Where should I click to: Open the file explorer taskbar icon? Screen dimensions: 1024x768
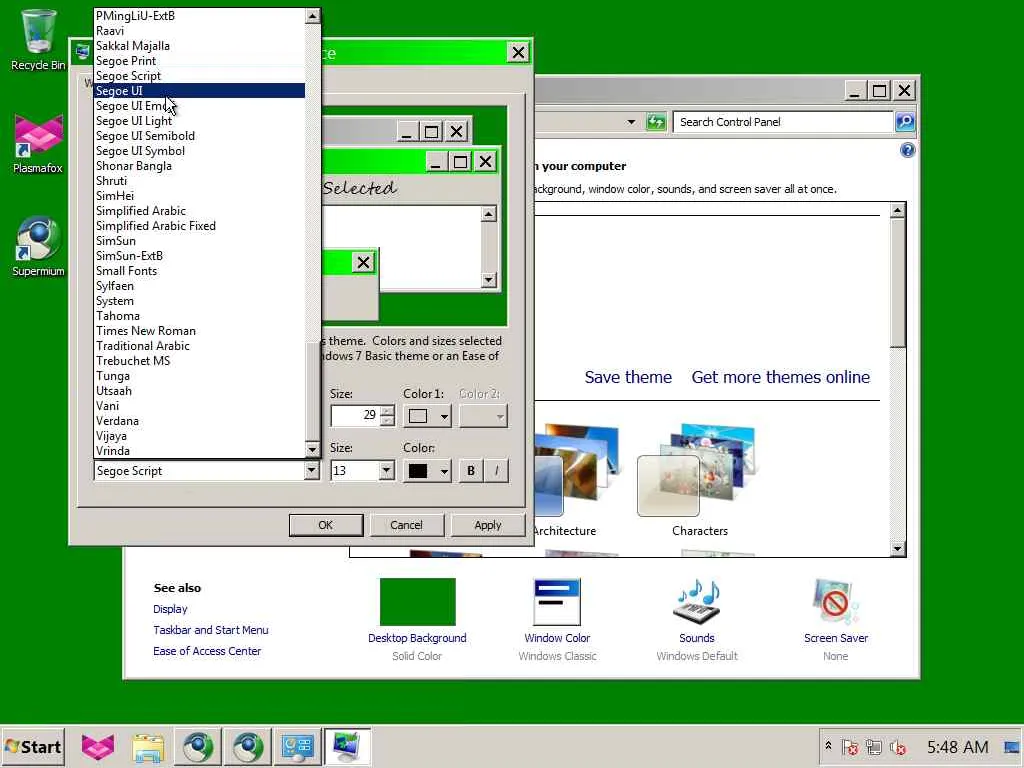coord(148,746)
